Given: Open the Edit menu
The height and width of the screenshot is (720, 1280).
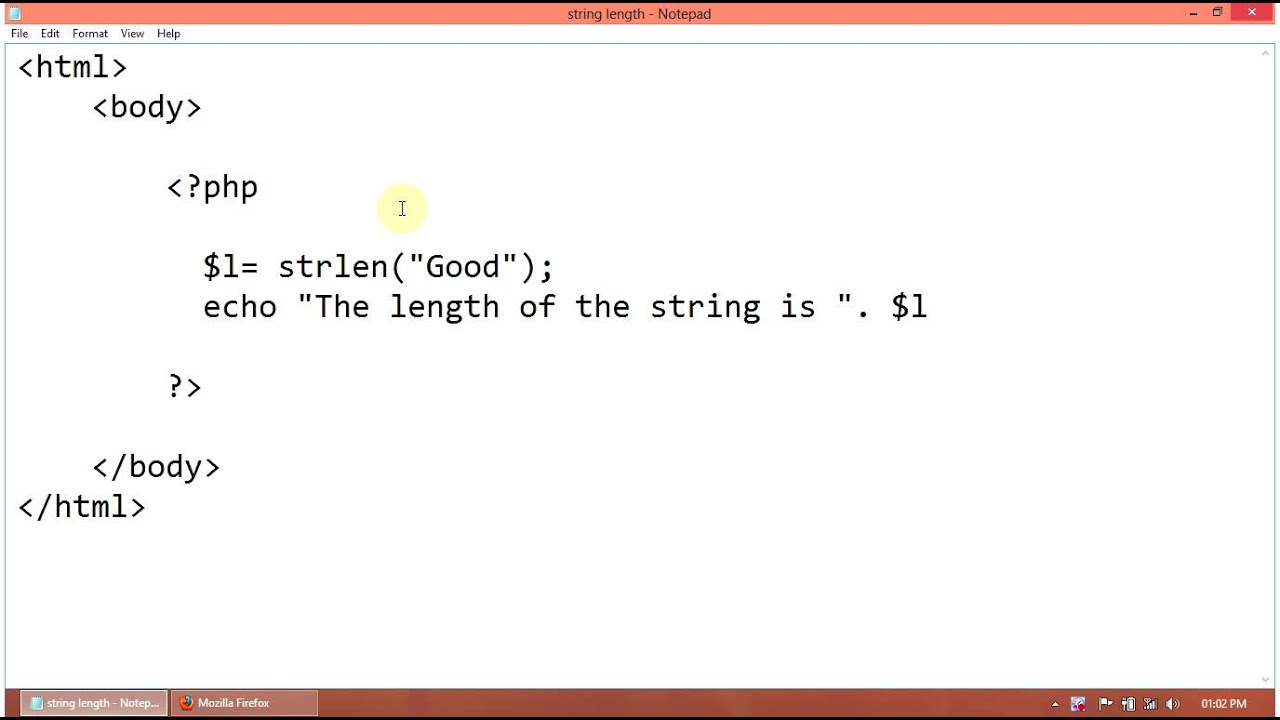Looking at the screenshot, I should tap(50, 34).
